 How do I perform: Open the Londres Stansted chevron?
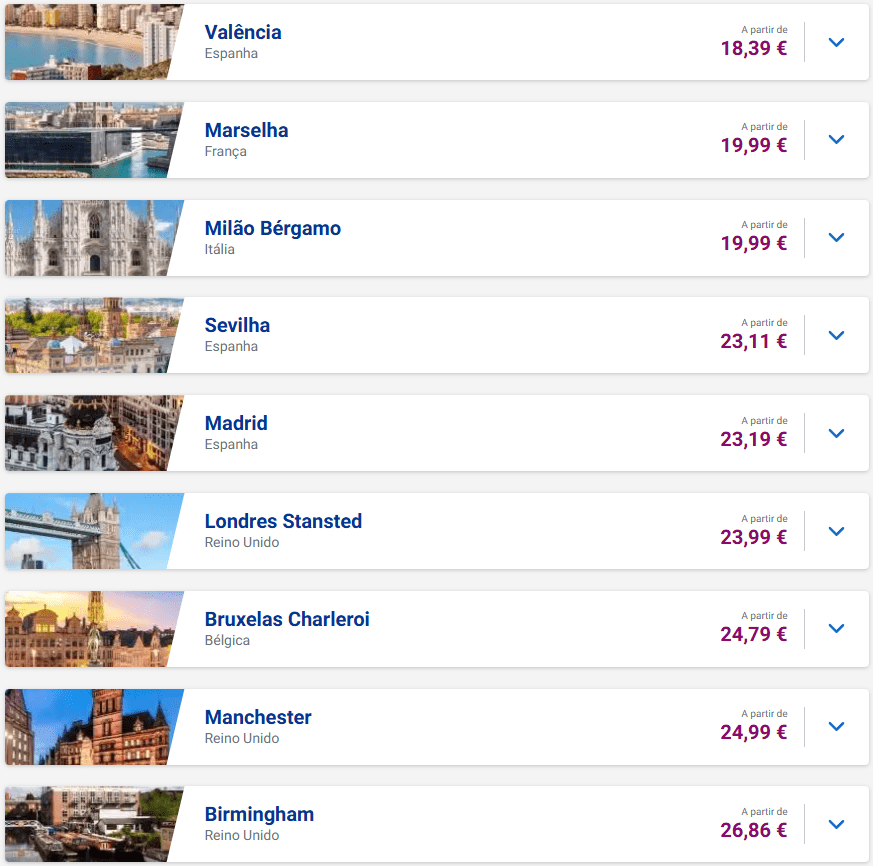tap(837, 531)
